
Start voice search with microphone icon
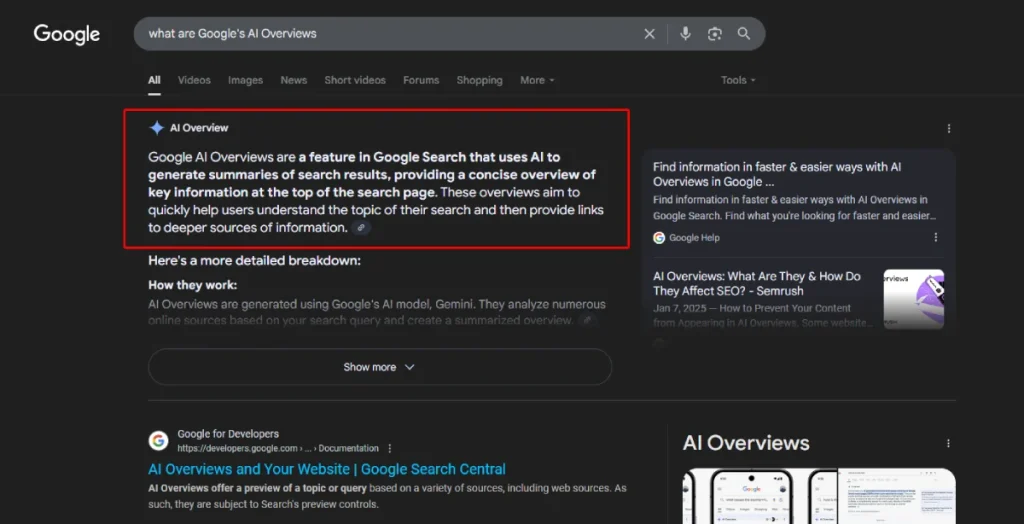tap(685, 34)
